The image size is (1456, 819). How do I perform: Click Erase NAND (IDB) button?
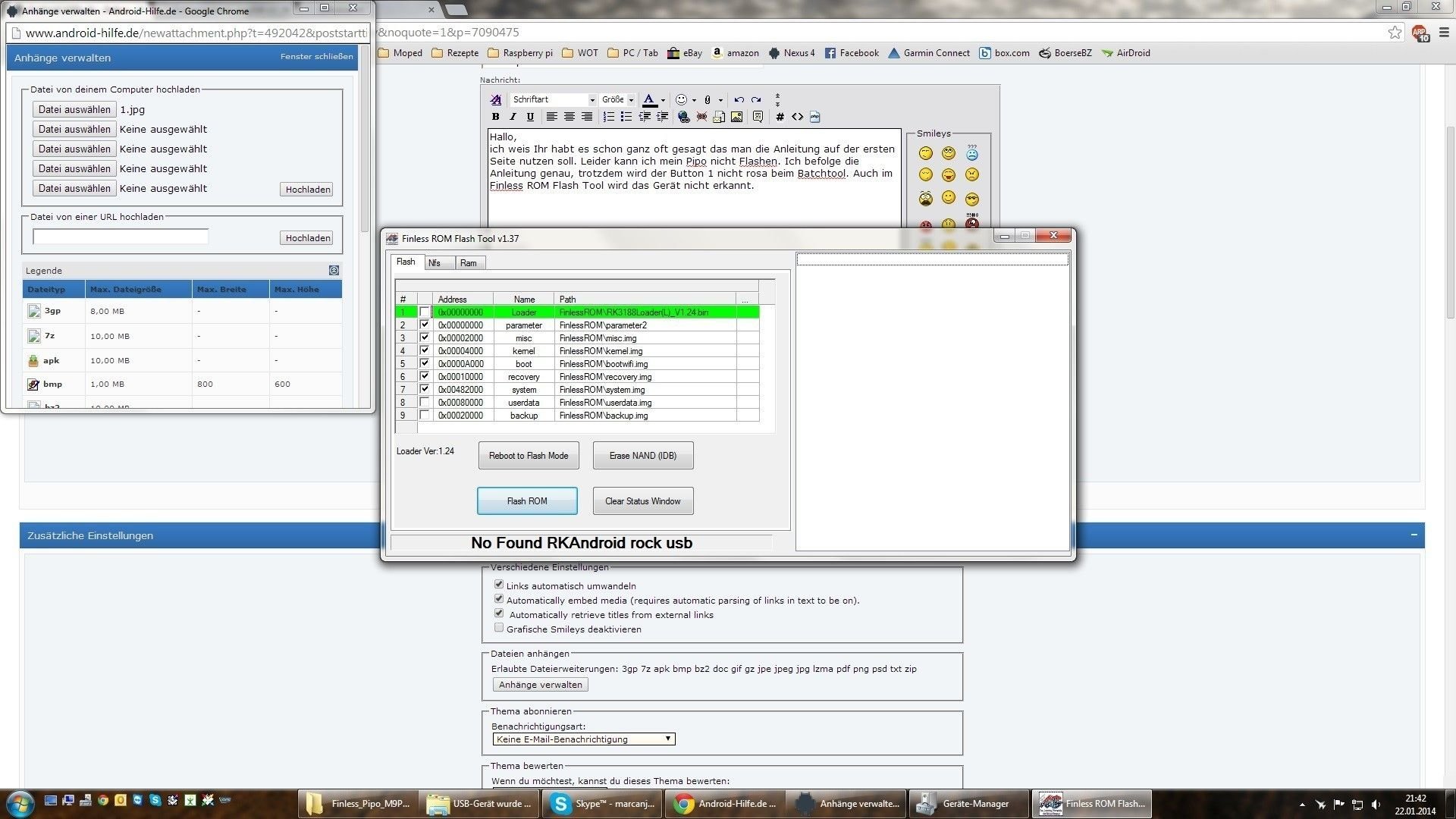(x=643, y=456)
